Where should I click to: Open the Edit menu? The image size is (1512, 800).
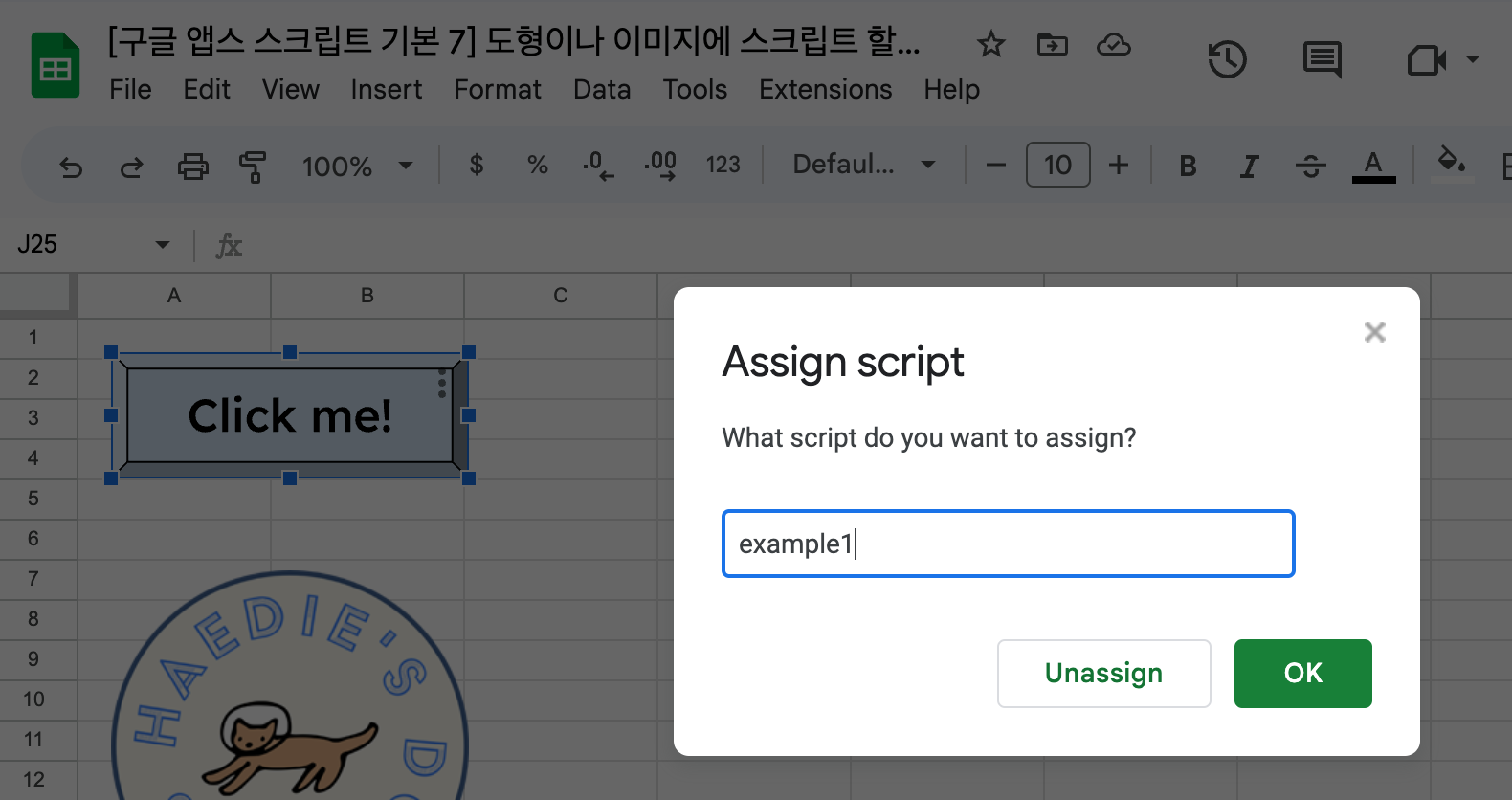pos(207,89)
